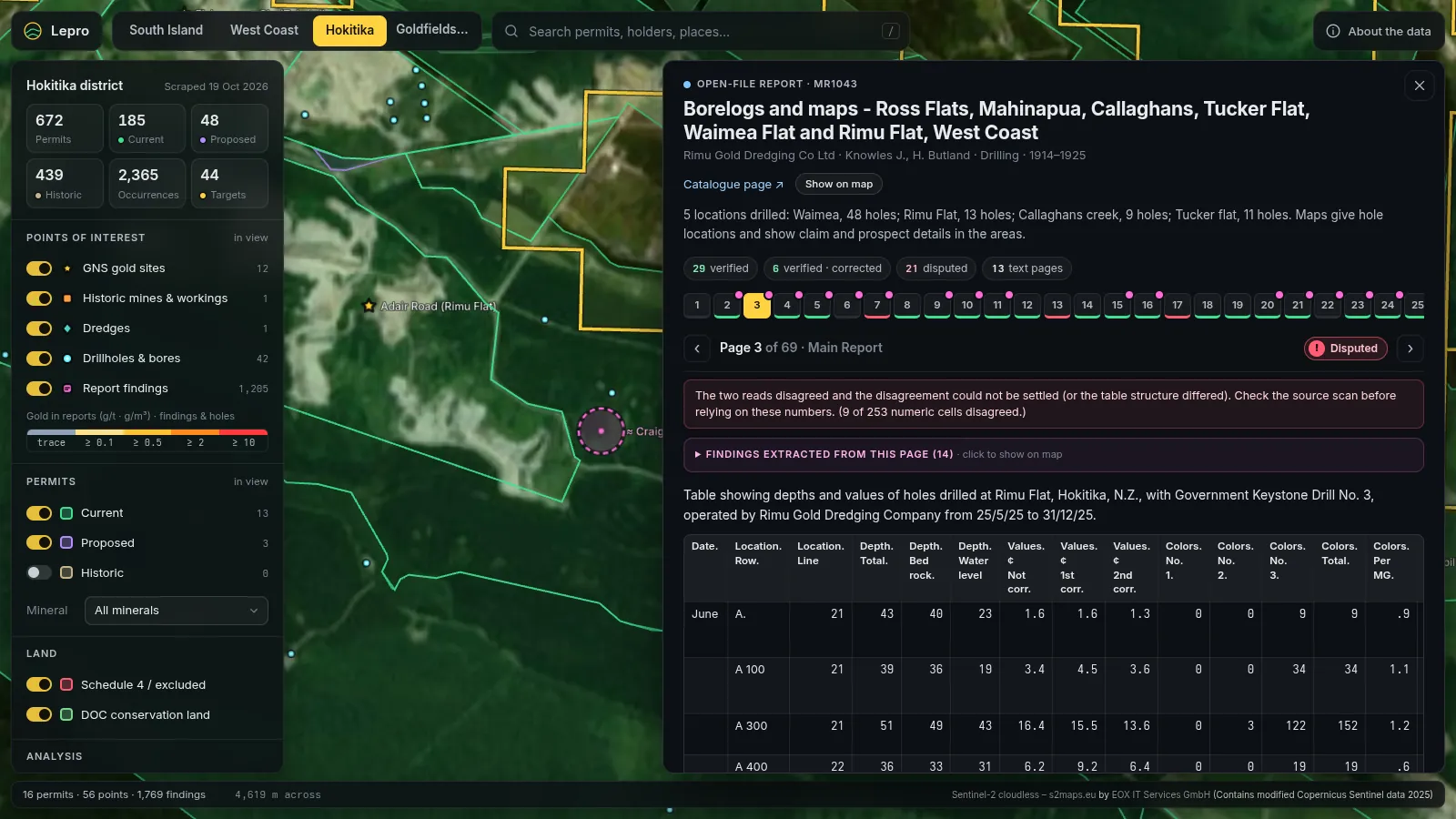The image size is (1456, 819).
Task: Filter by 29 verified pages
Action: [x=720, y=268]
